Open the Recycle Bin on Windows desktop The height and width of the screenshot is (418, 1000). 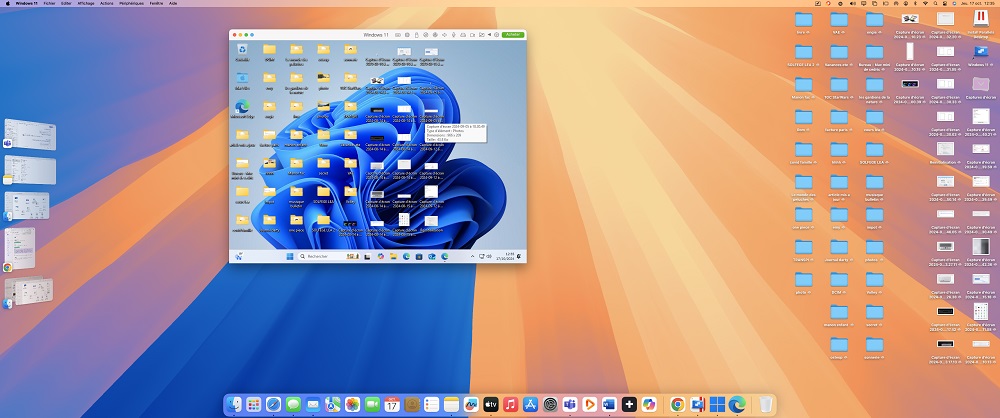click(242, 50)
